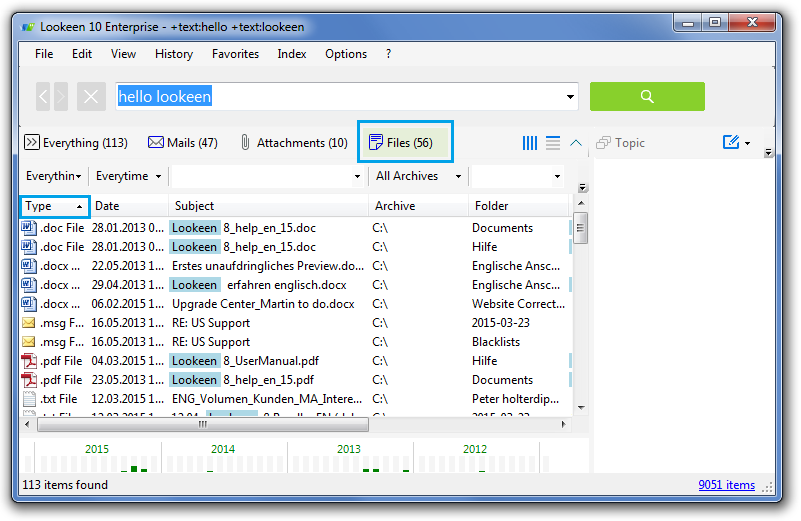Open the View menu
Image resolution: width=801 pixels, height=521 pixels.
124,54
